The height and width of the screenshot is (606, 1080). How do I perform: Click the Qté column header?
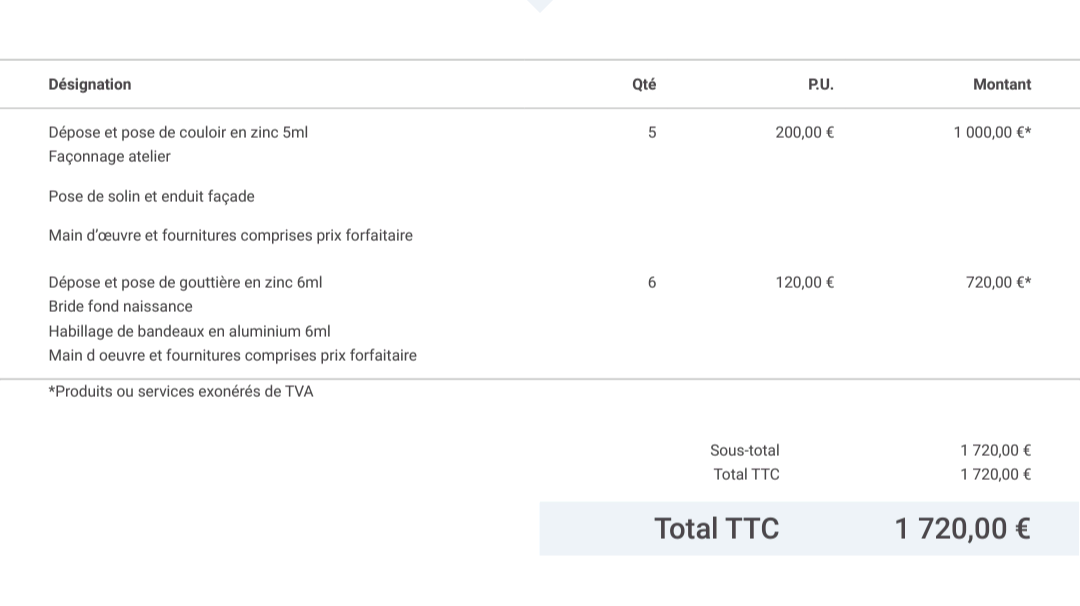(644, 85)
